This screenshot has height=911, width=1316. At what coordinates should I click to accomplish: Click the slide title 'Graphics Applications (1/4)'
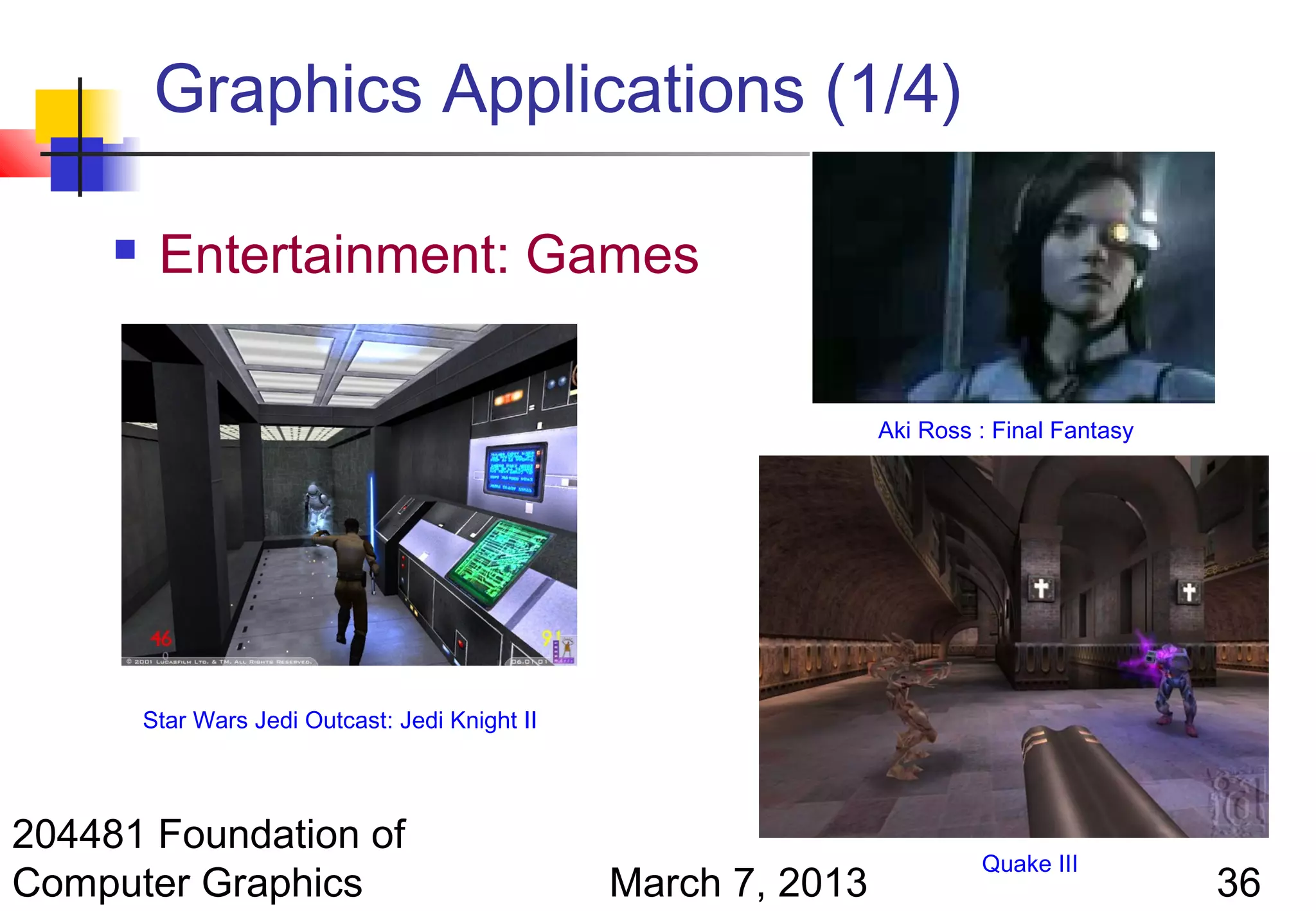[558, 91]
